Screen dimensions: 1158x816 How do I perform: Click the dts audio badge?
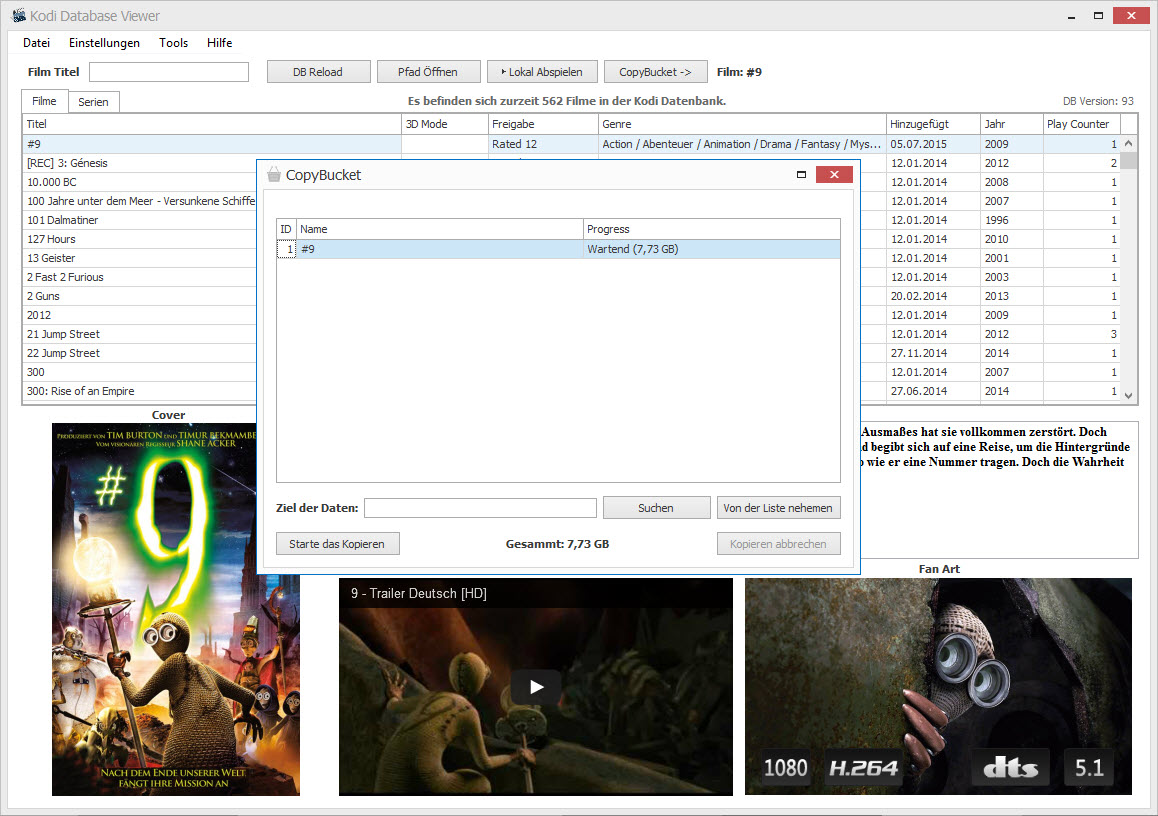click(x=1010, y=768)
